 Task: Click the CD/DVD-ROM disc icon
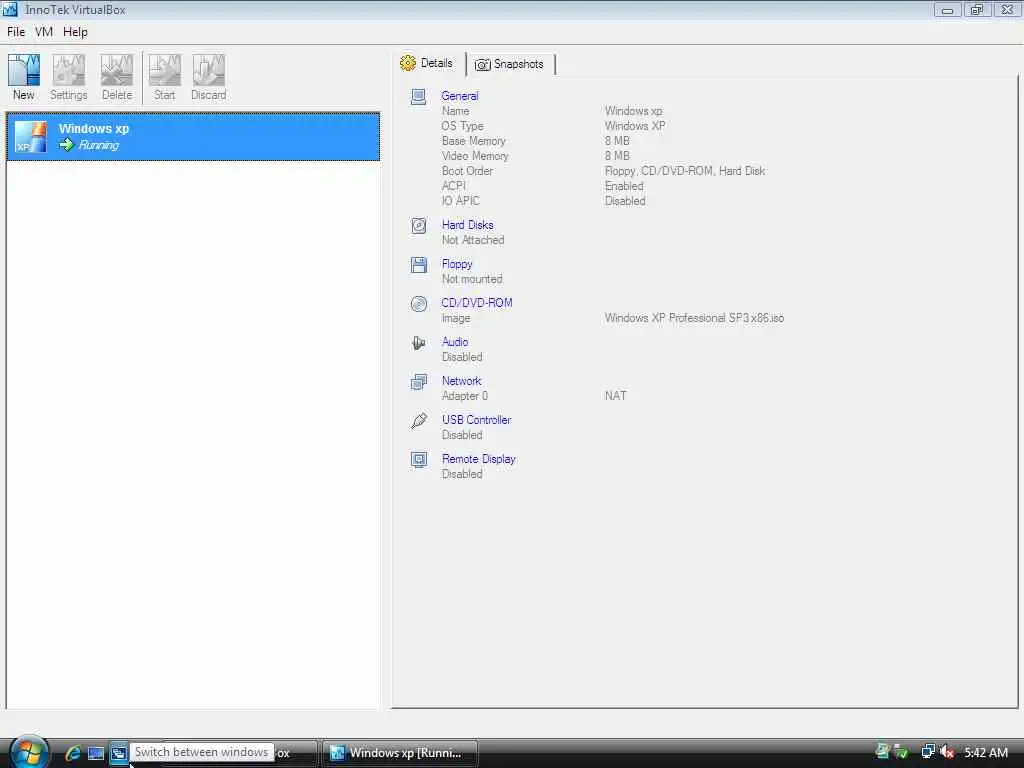click(419, 304)
